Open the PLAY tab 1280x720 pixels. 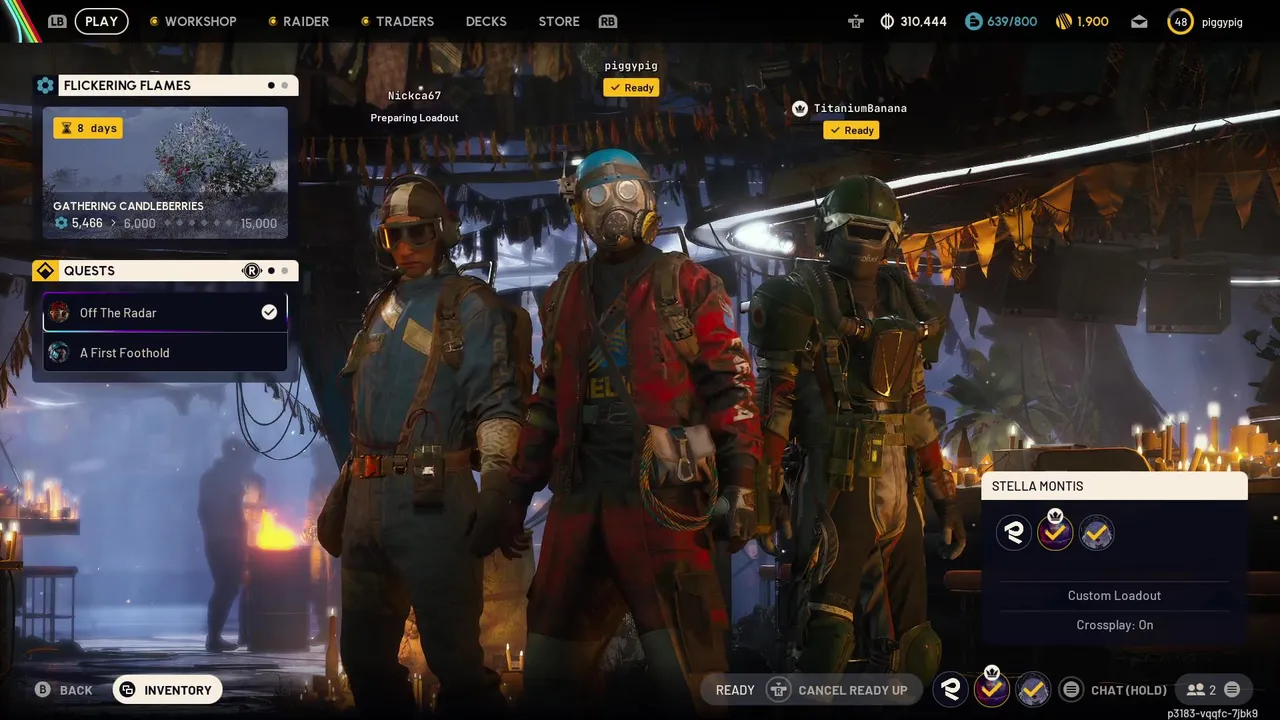101,21
